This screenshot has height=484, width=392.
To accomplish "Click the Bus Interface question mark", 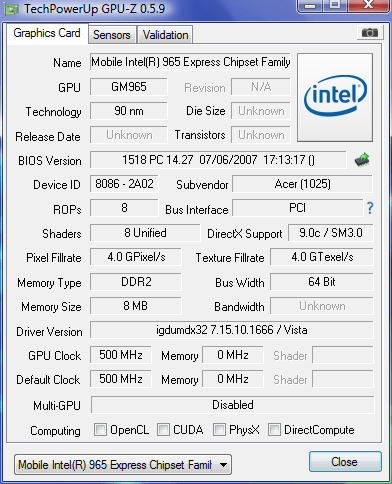I will (x=370, y=208).
